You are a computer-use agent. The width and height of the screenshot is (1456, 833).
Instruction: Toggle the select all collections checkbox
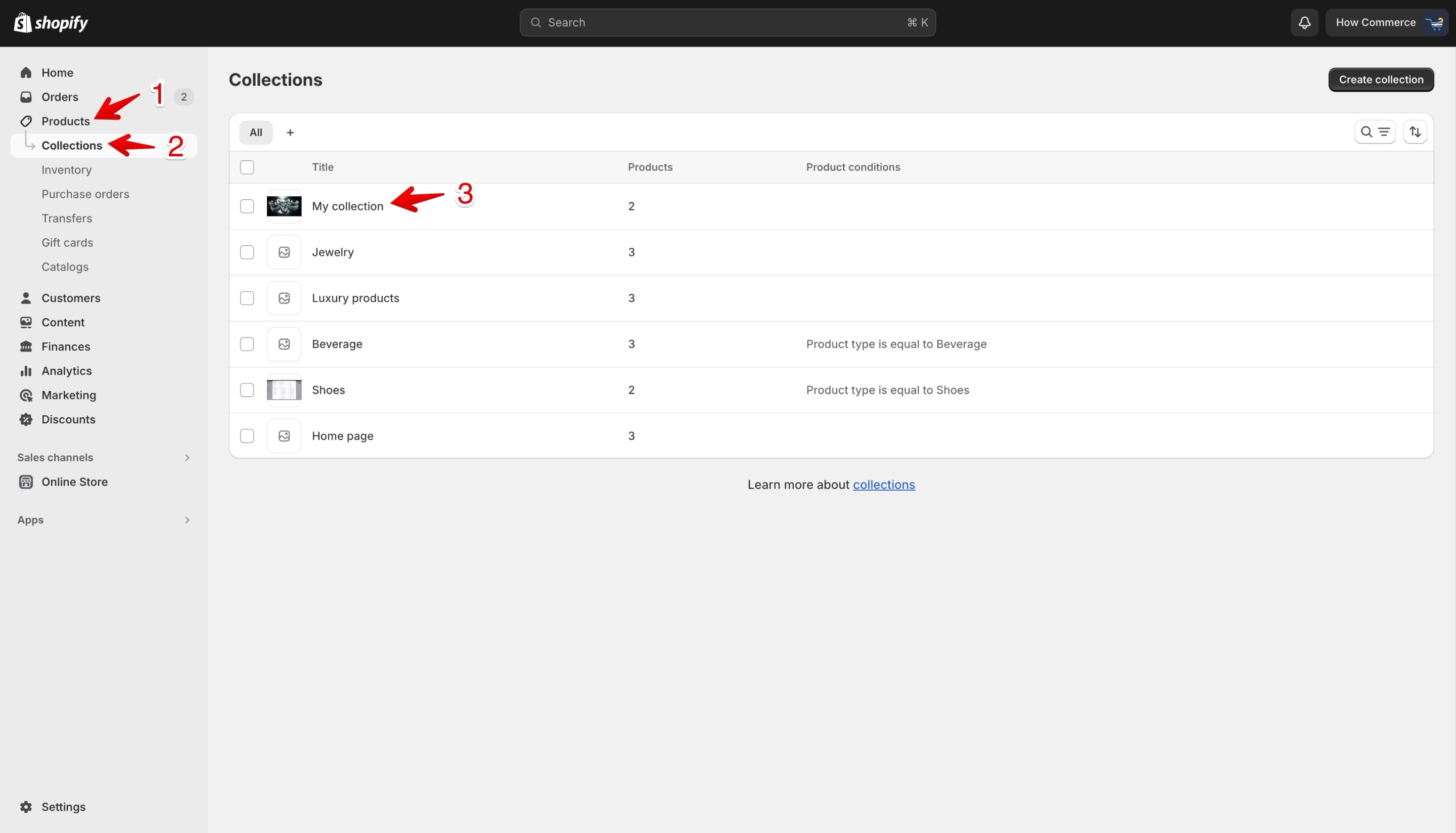pyautogui.click(x=247, y=167)
